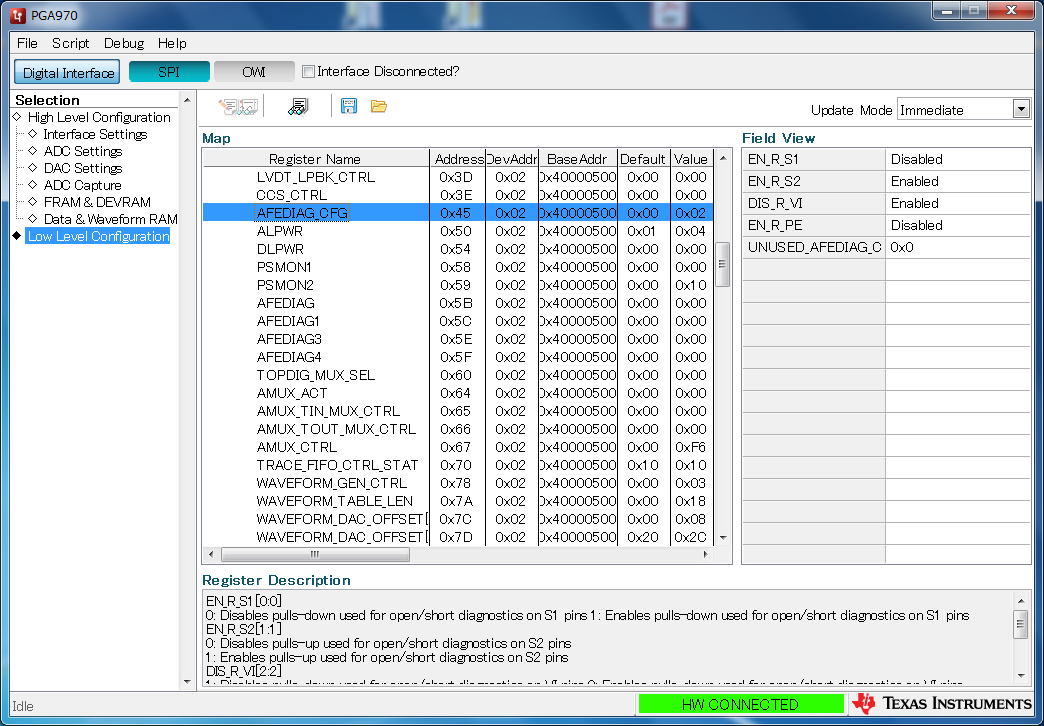Edit the UNUSED_AFEDIAG_C value 0x0
The image size is (1044, 726).
(958, 247)
